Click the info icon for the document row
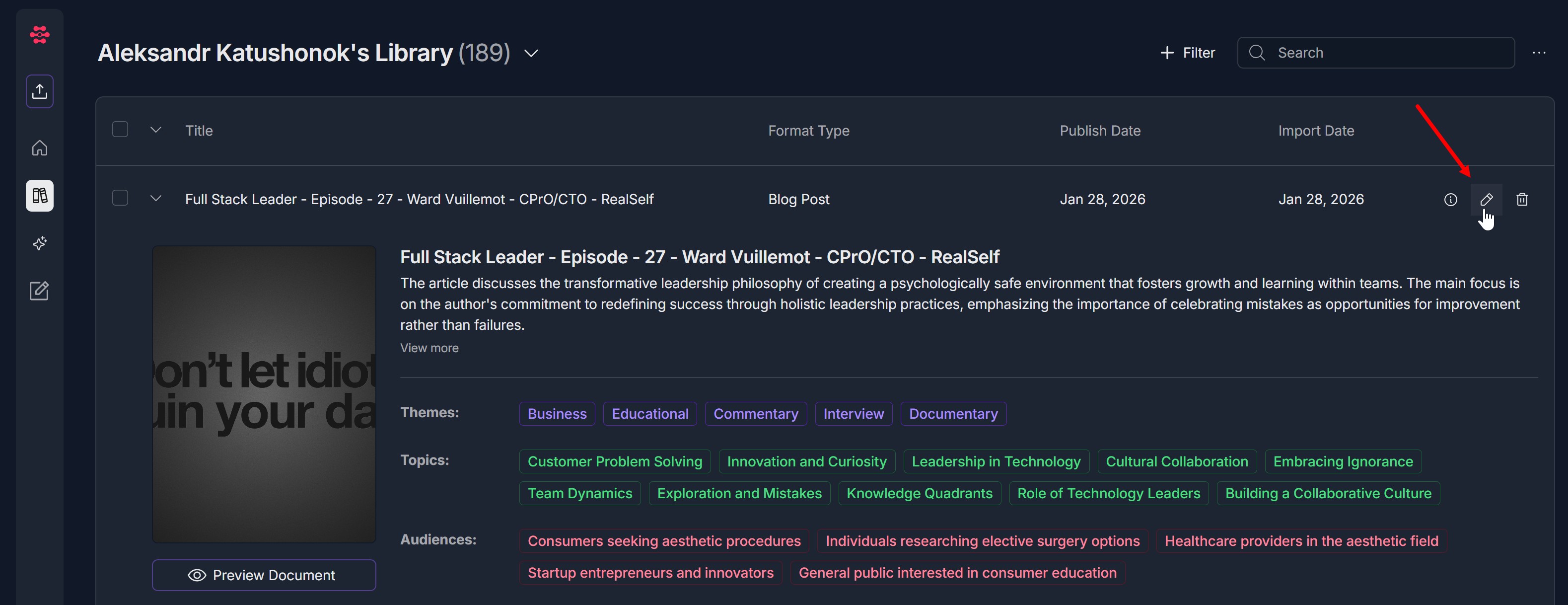 pos(1450,200)
